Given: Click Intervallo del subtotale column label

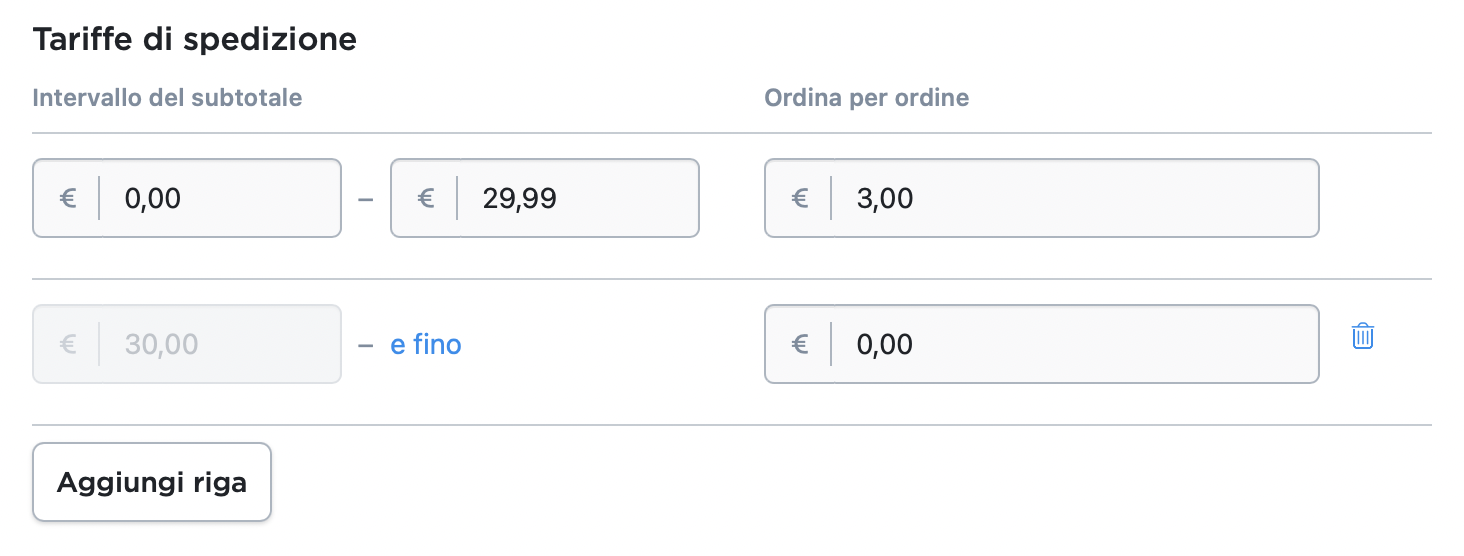Looking at the screenshot, I should [x=167, y=98].
